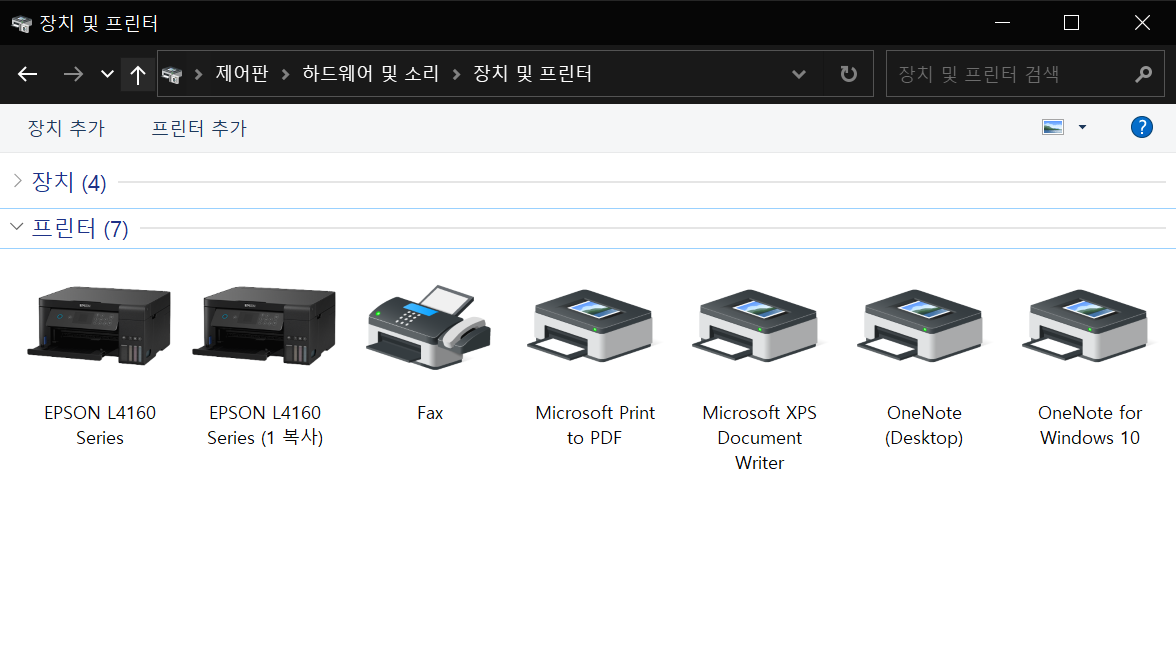This screenshot has height=667, width=1176.
Task: Open the dropdown chevron after 하드웨어 및 소리
Action: pyautogui.click(x=456, y=74)
